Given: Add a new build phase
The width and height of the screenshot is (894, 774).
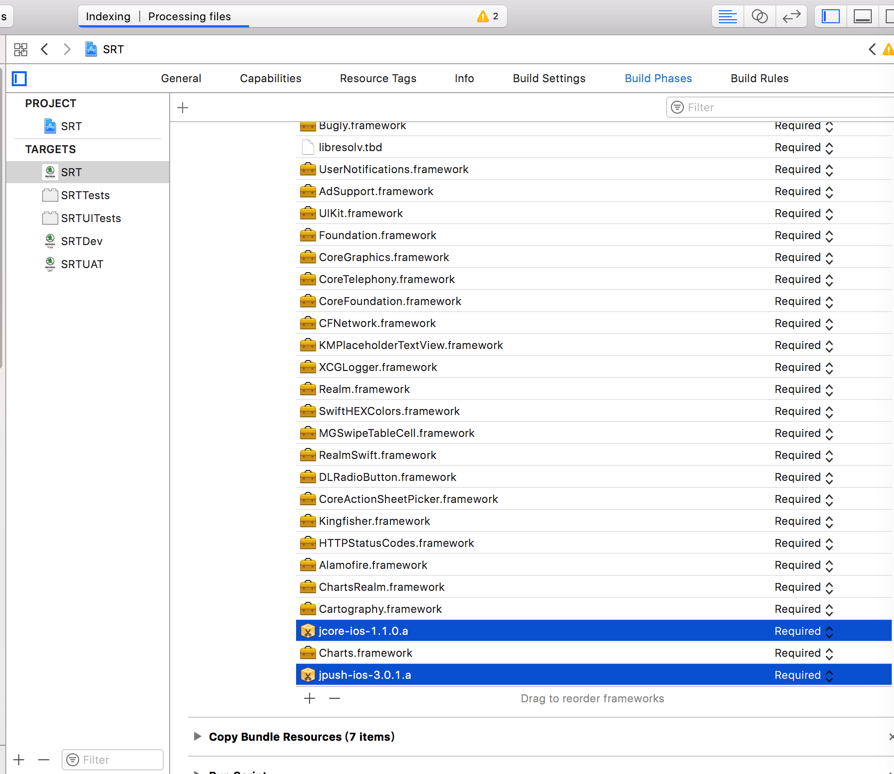Looking at the screenshot, I should (182, 107).
